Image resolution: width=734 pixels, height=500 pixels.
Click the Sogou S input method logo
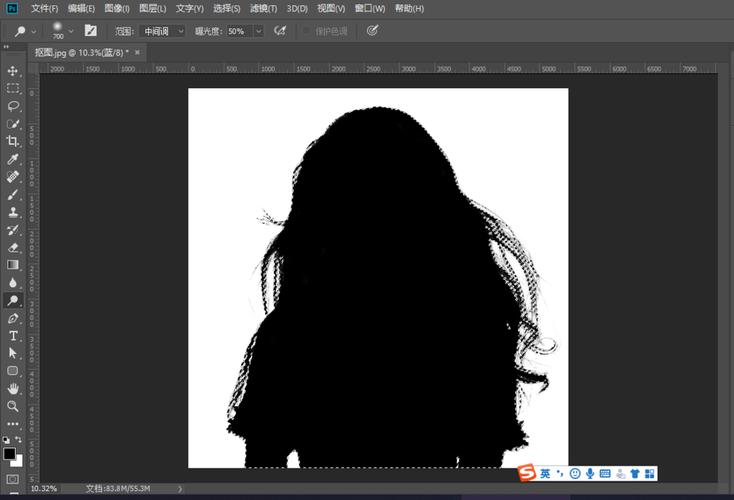pyautogui.click(x=527, y=473)
